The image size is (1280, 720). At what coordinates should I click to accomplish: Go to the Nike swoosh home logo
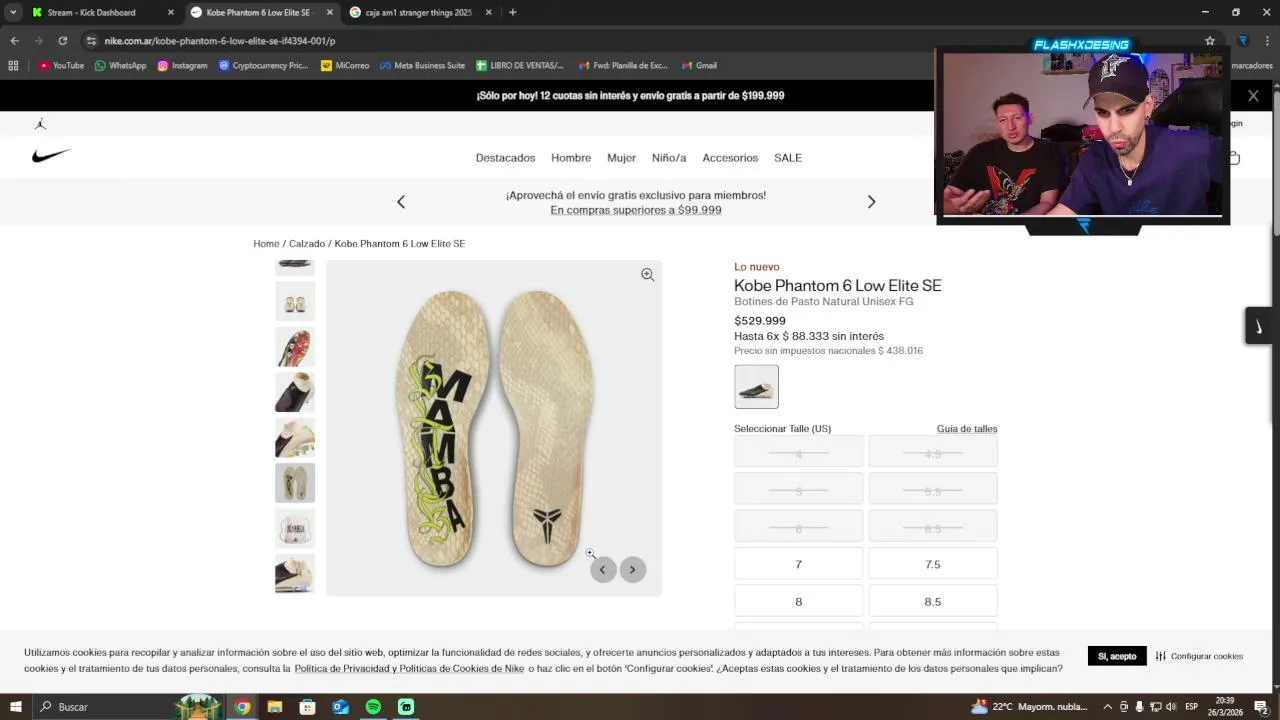51,156
